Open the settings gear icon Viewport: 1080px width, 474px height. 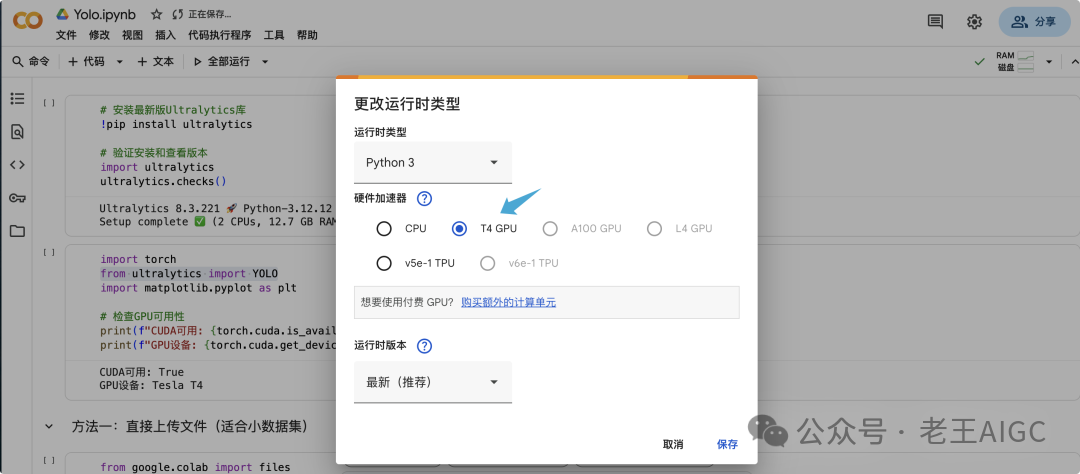974,21
